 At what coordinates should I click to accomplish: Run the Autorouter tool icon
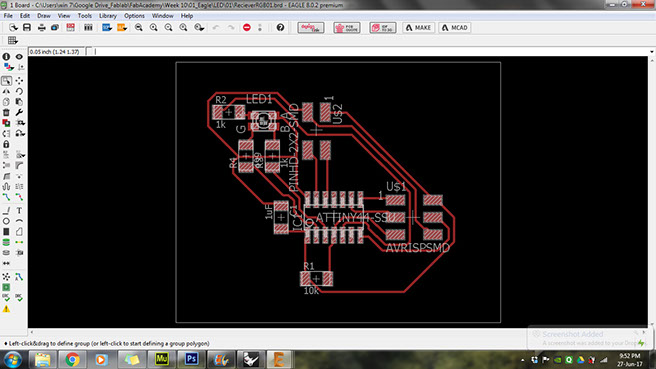19,277
